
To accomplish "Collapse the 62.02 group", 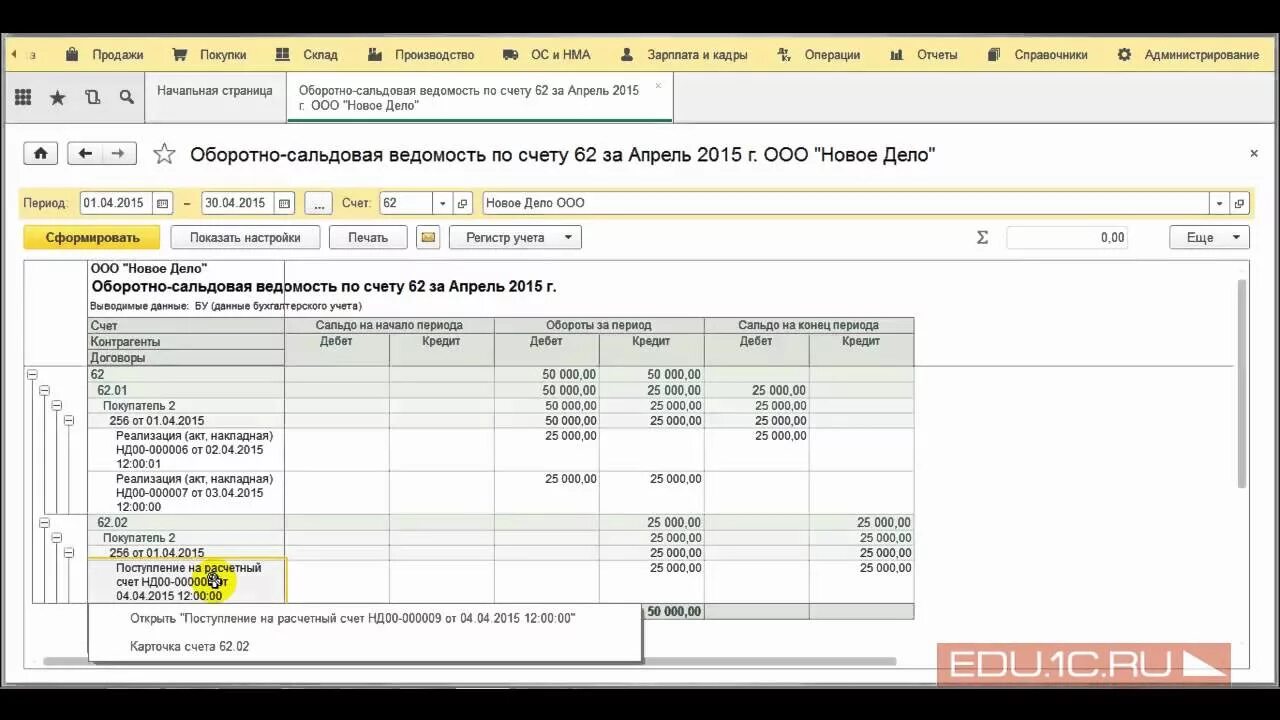I will pyautogui.click(x=44, y=522).
